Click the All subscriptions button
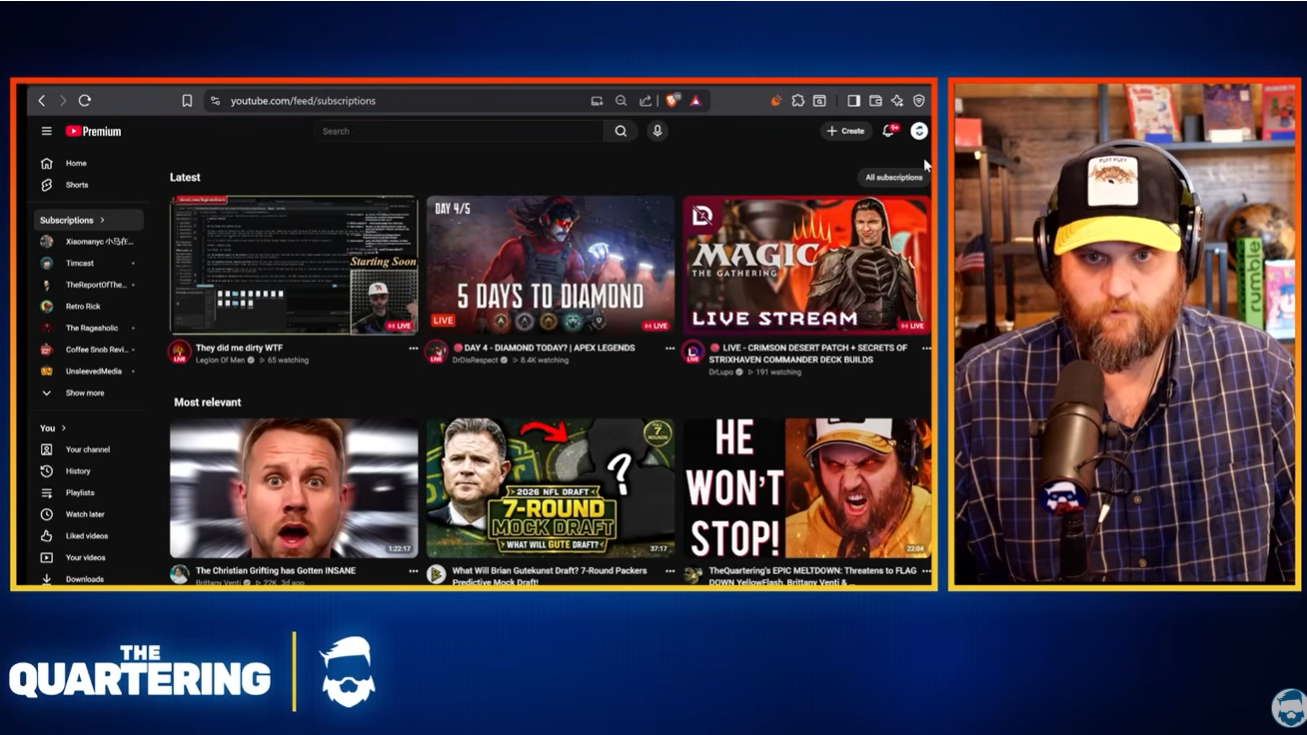Image resolution: width=1307 pixels, height=735 pixels. [x=894, y=177]
